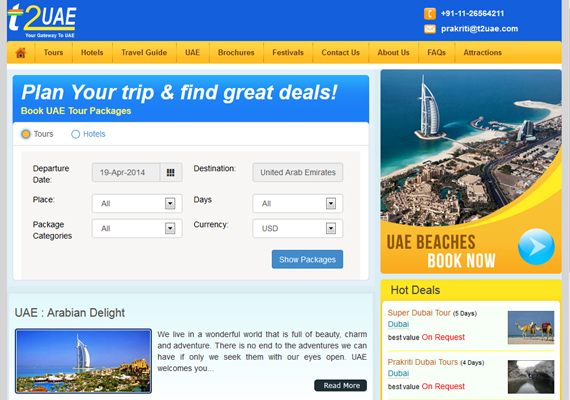
Task: Click the email envelope icon
Action: coord(430,29)
